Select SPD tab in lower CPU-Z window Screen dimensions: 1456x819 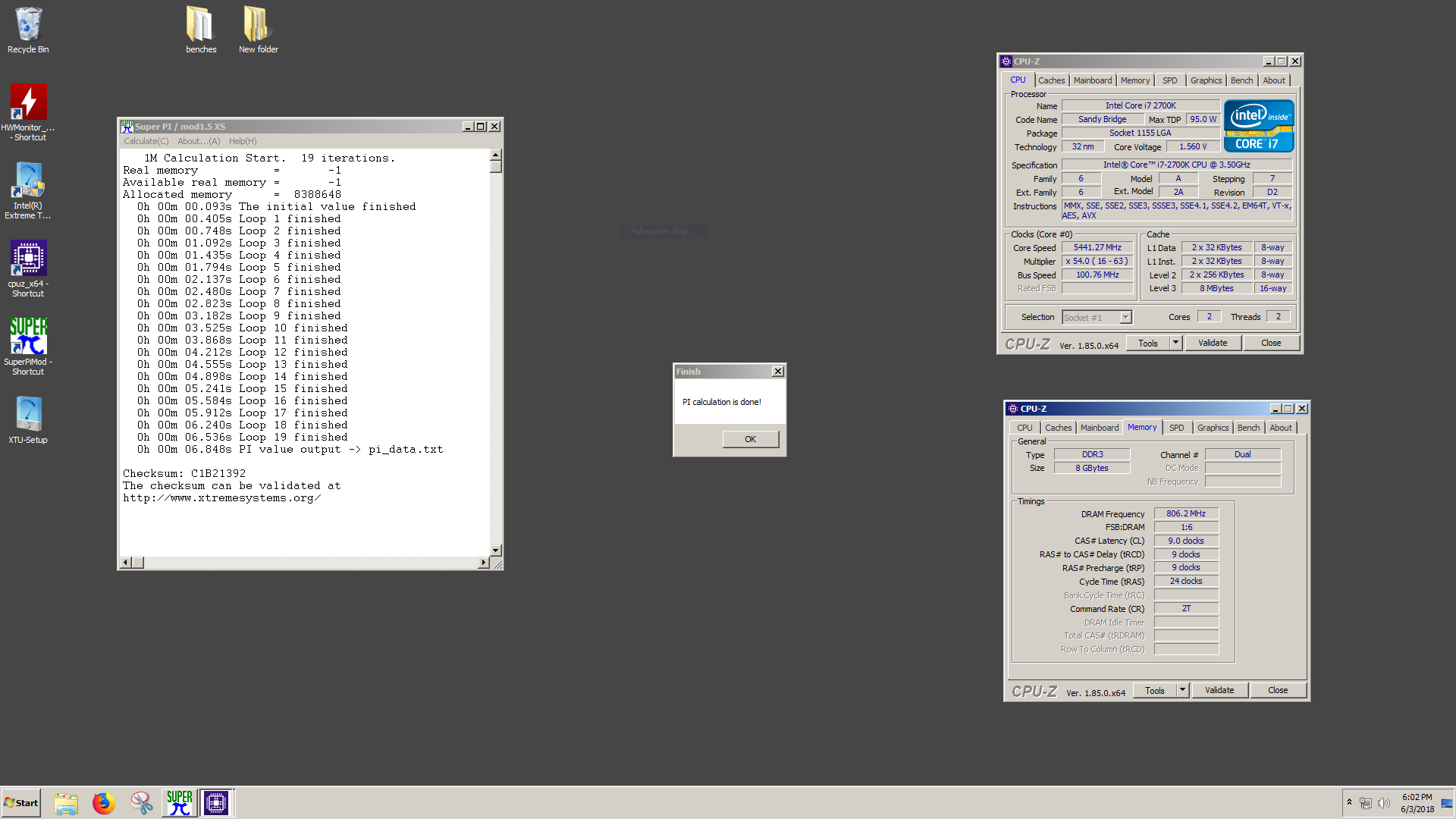coord(1177,428)
